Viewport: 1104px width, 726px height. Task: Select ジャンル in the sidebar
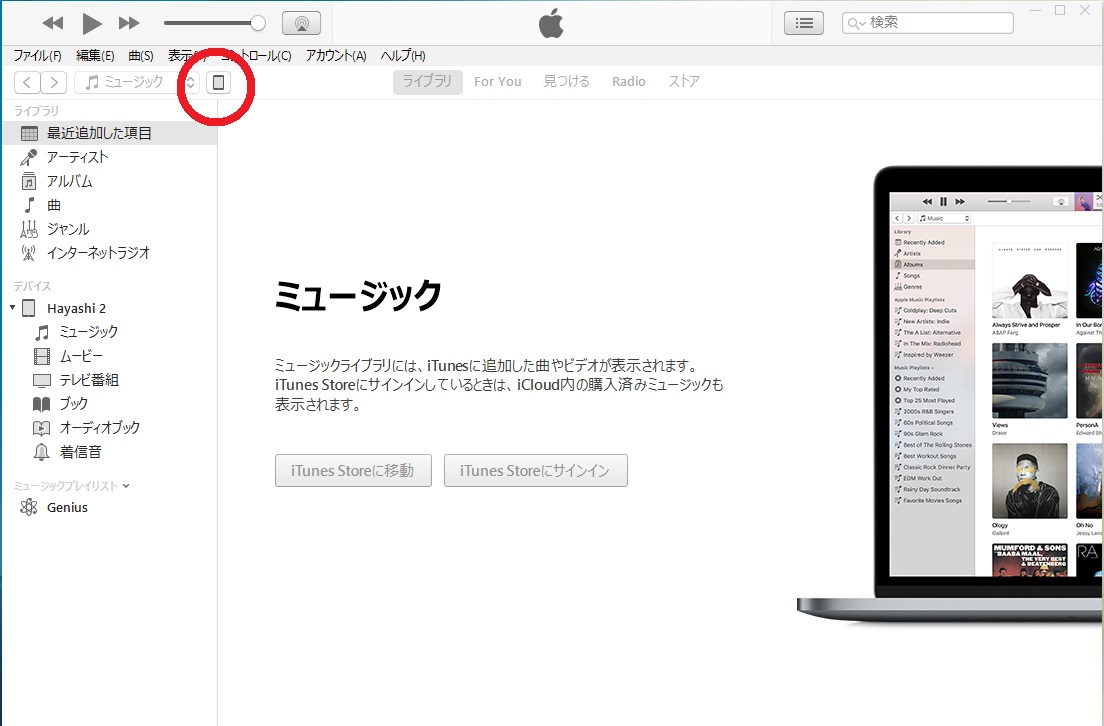coord(110,229)
